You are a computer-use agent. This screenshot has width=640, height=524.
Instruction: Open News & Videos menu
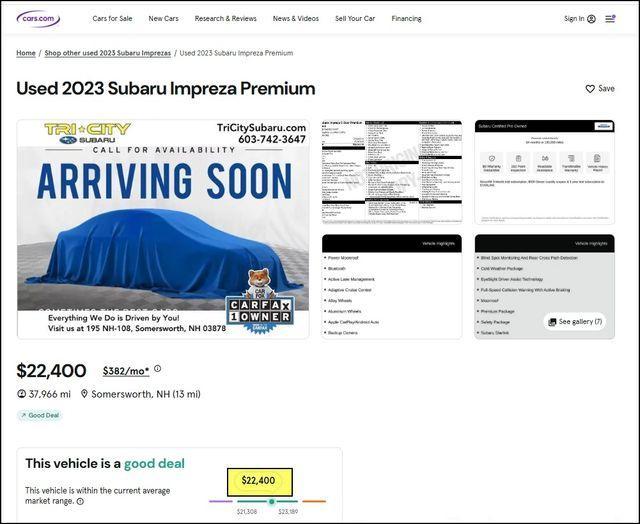click(x=296, y=18)
